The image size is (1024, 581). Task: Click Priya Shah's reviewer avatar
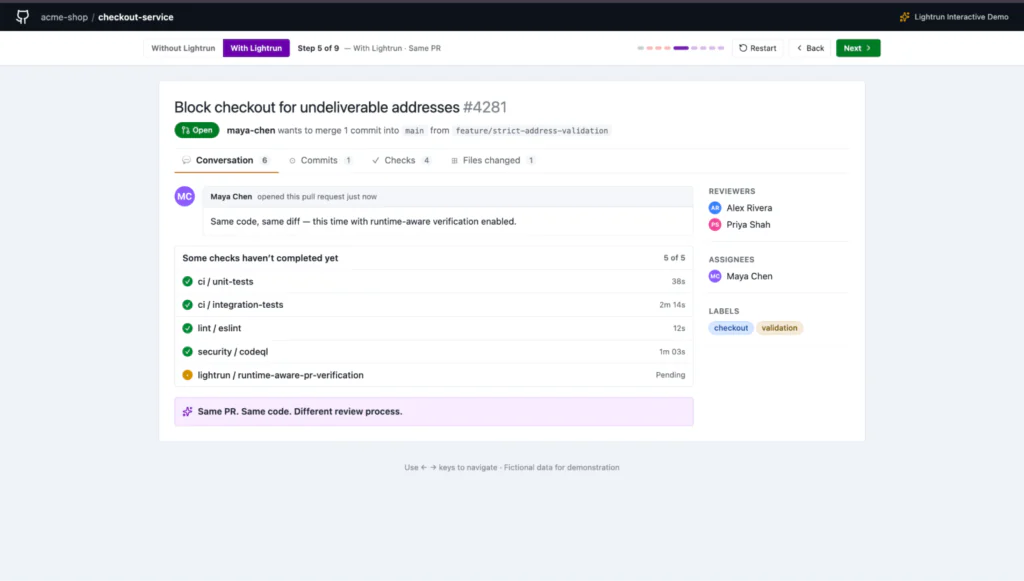coord(715,225)
